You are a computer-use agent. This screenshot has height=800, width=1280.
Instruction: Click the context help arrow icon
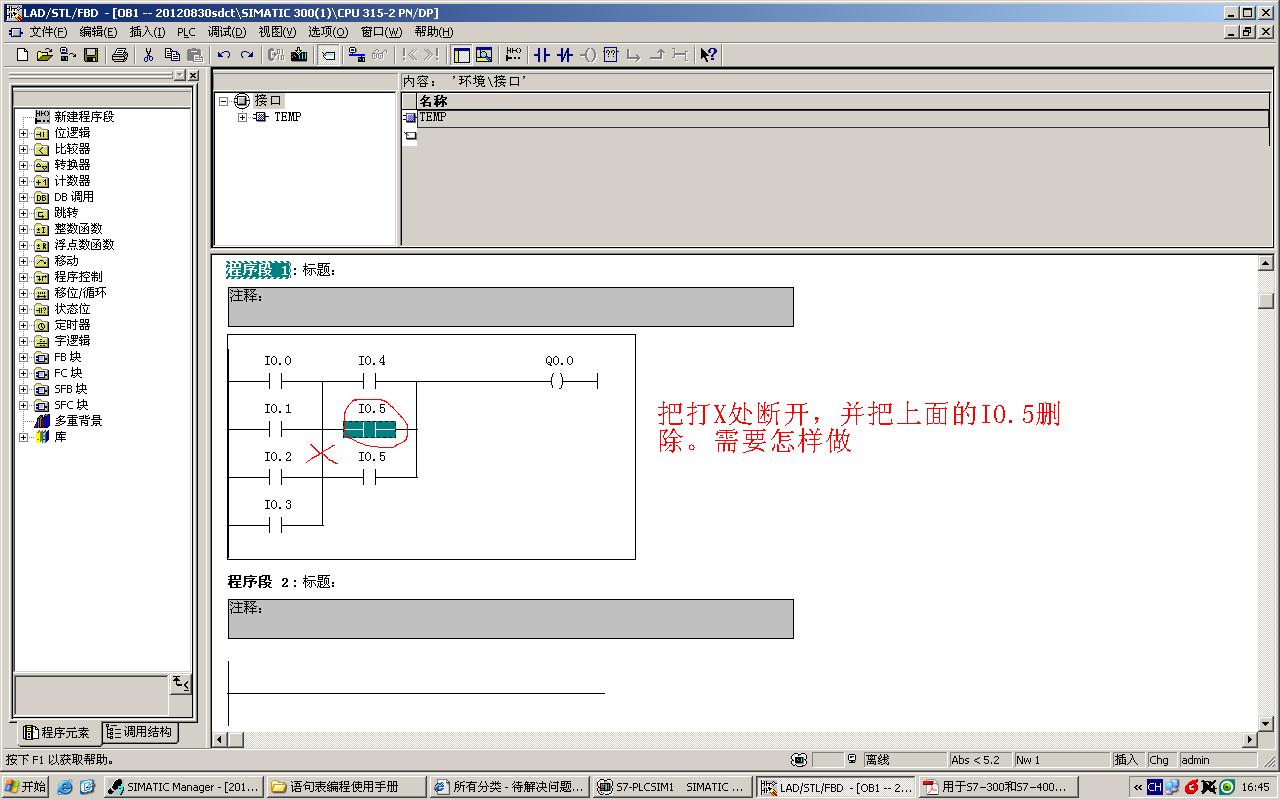708,55
